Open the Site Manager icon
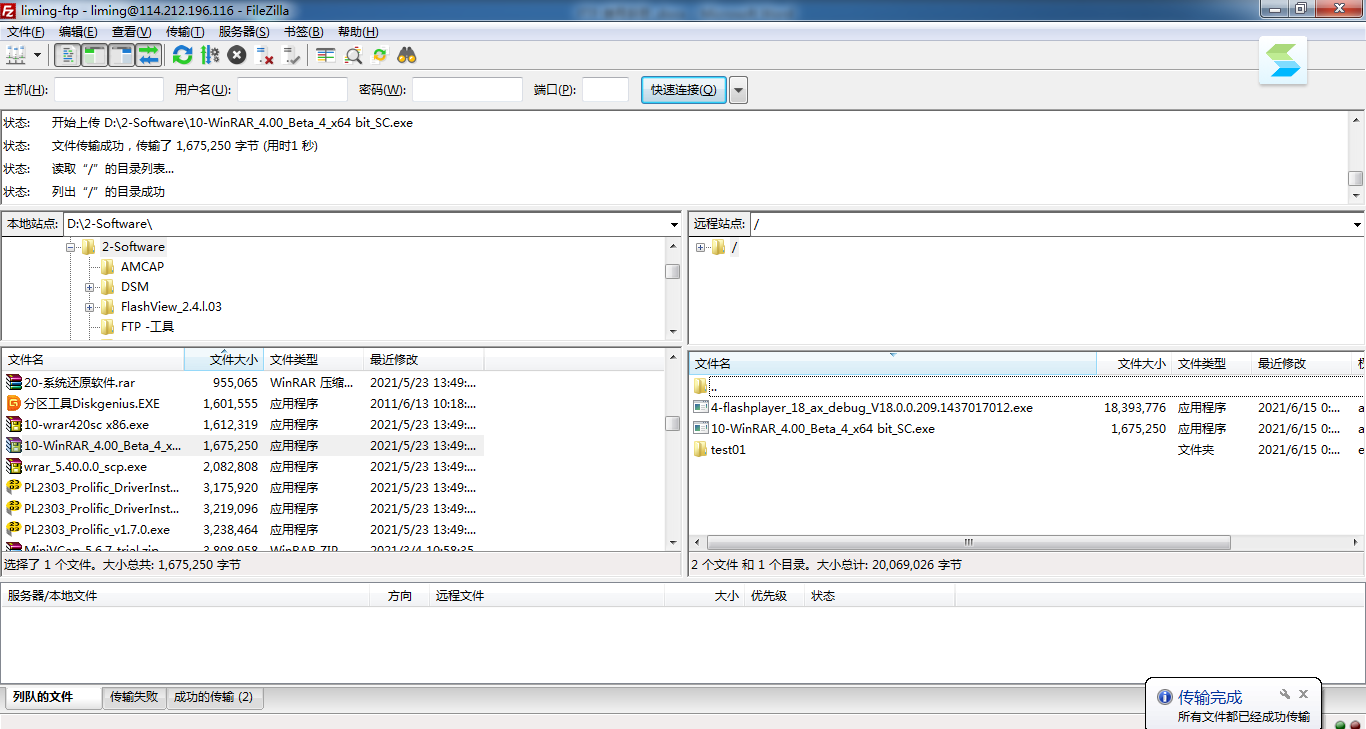Viewport: 1366px width, 729px height. (x=15, y=55)
